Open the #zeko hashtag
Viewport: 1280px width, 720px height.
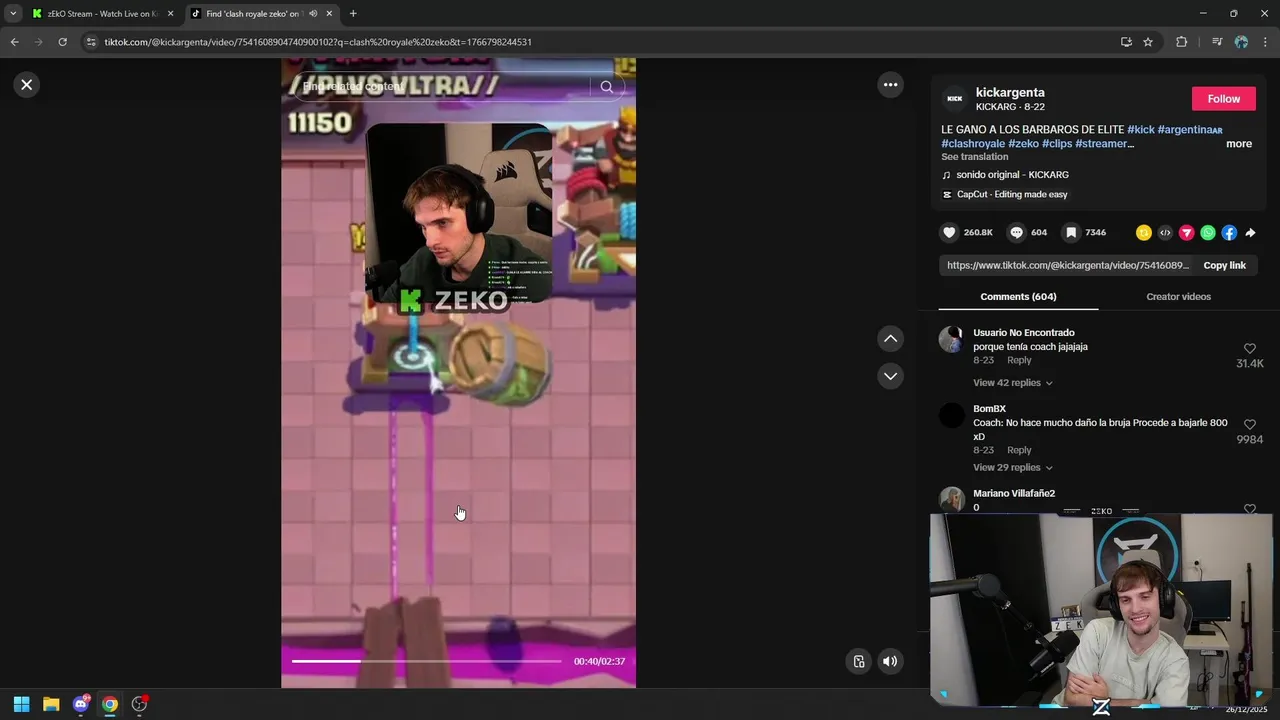click(x=1023, y=144)
